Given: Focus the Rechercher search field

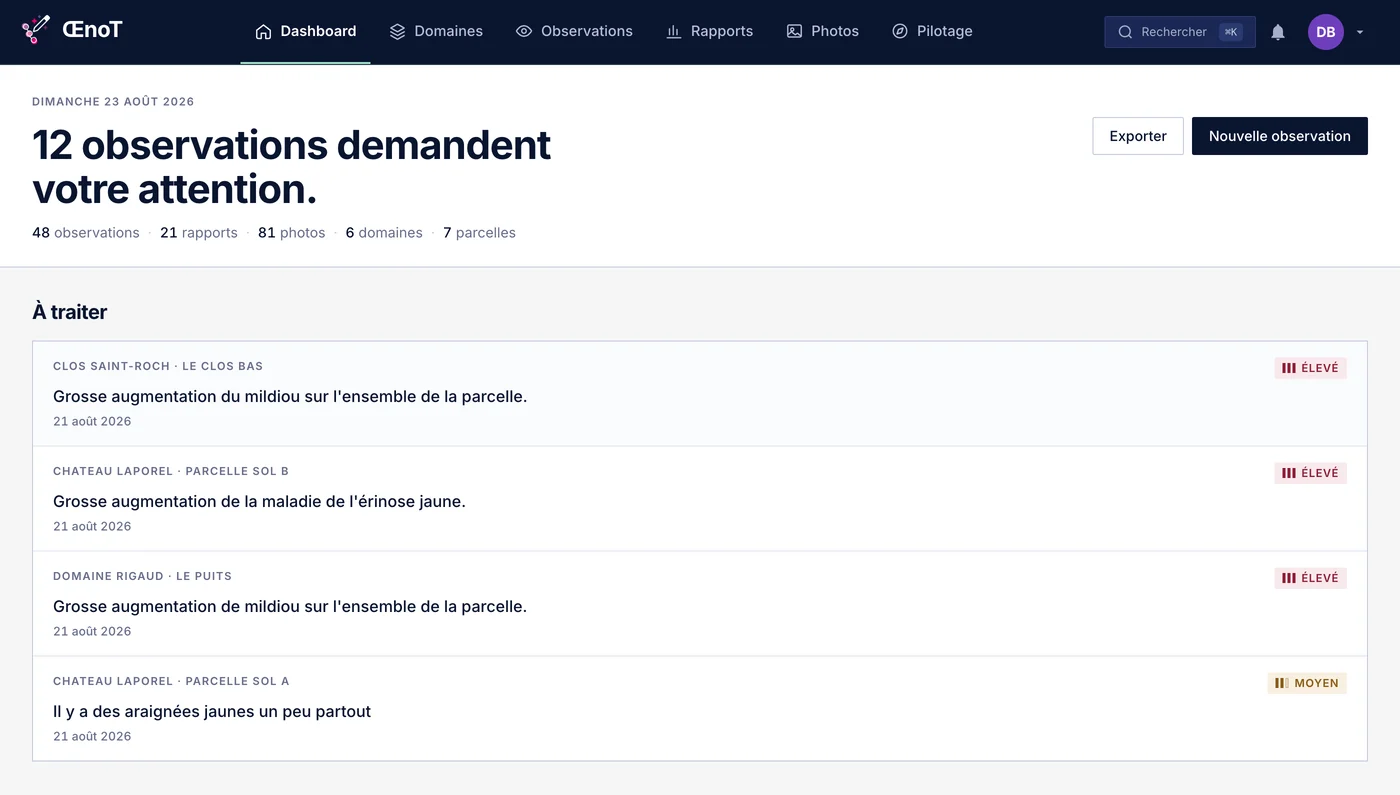Looking at the screenshot, I should click(1180, 32).
